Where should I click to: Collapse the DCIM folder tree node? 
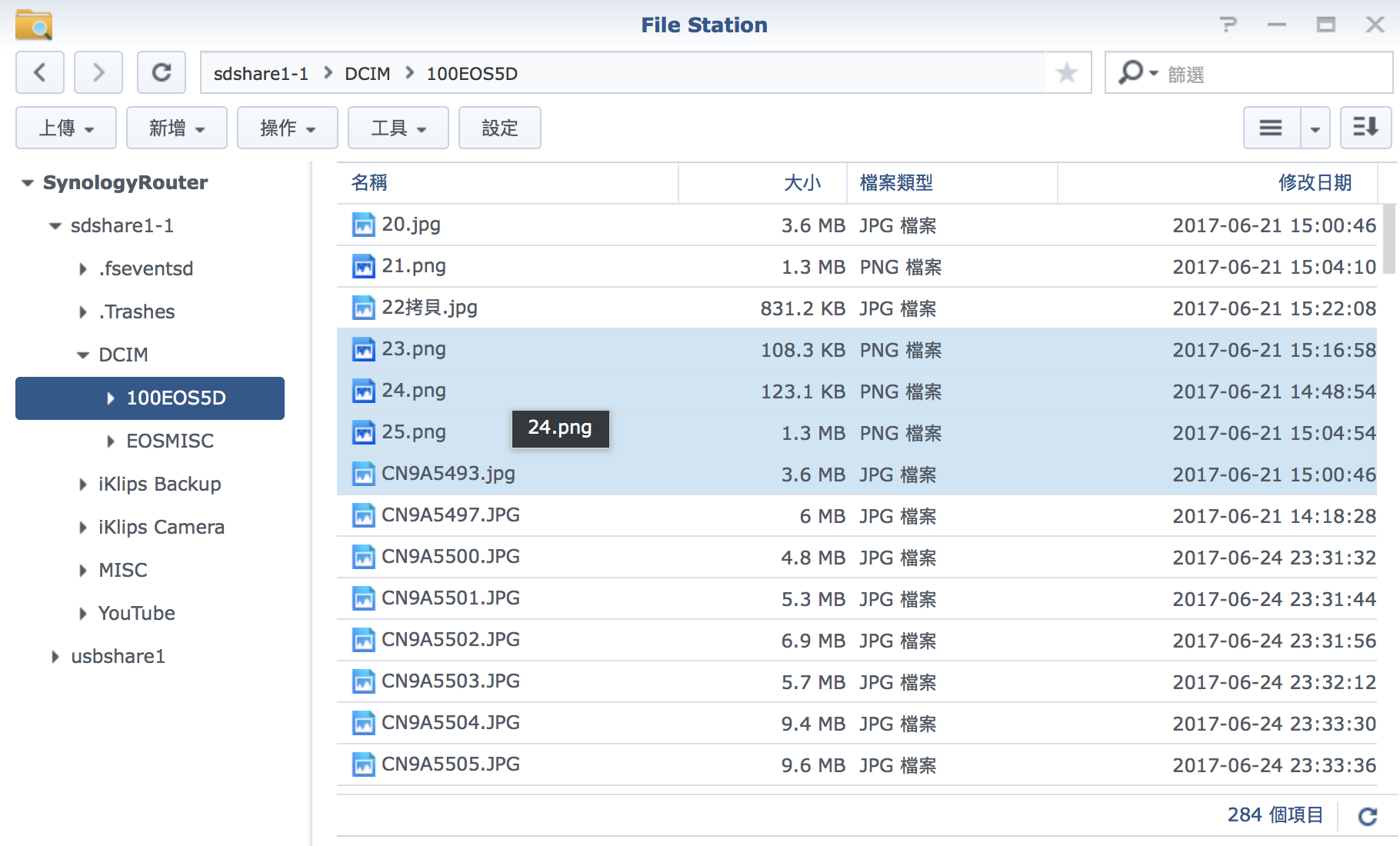(x=83, y=355)
